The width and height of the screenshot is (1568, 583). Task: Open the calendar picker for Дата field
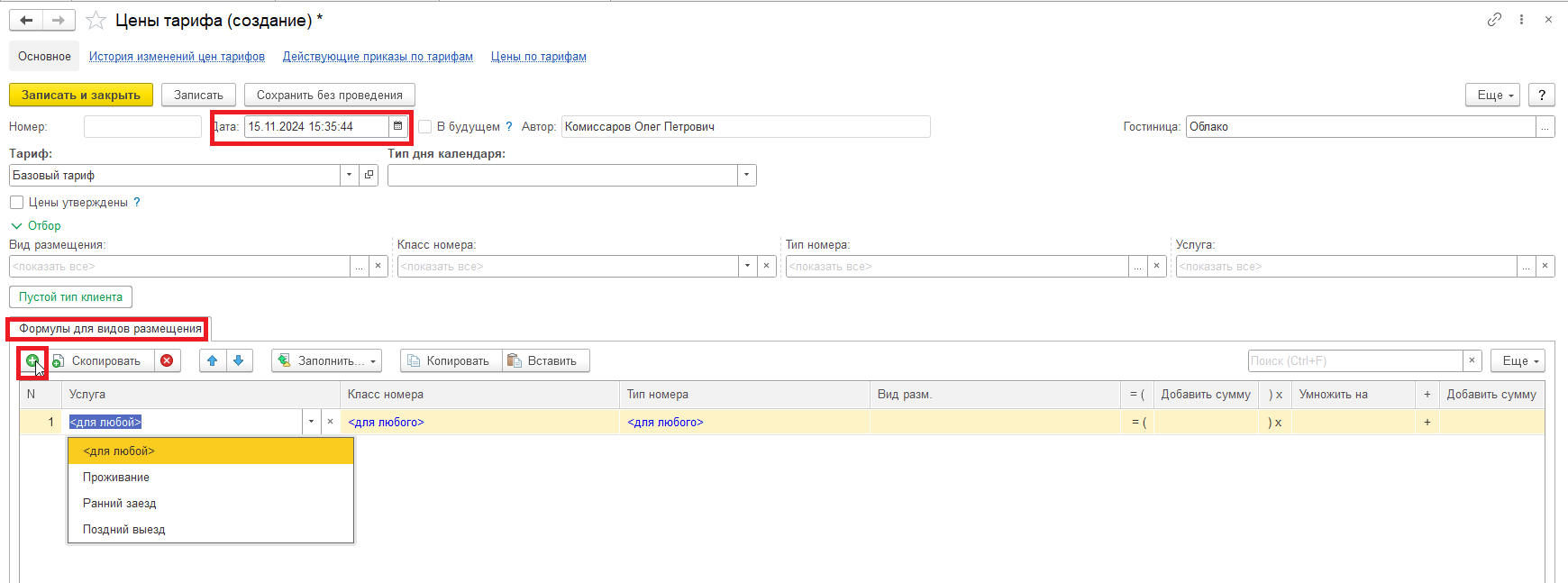398,127
